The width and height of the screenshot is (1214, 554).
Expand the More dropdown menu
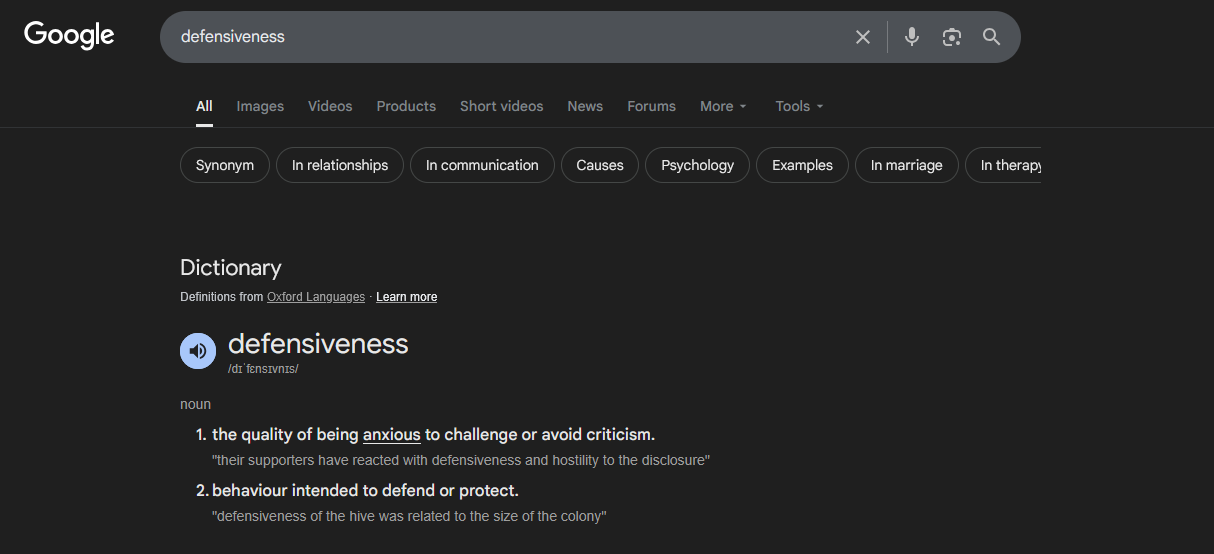723,106
